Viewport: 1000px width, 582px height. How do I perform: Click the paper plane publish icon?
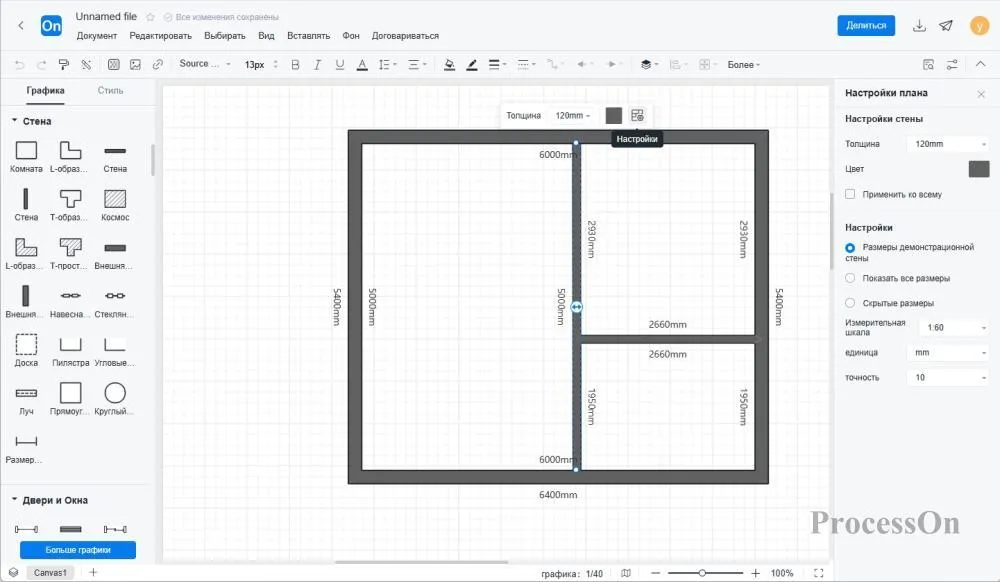(946, 25)
